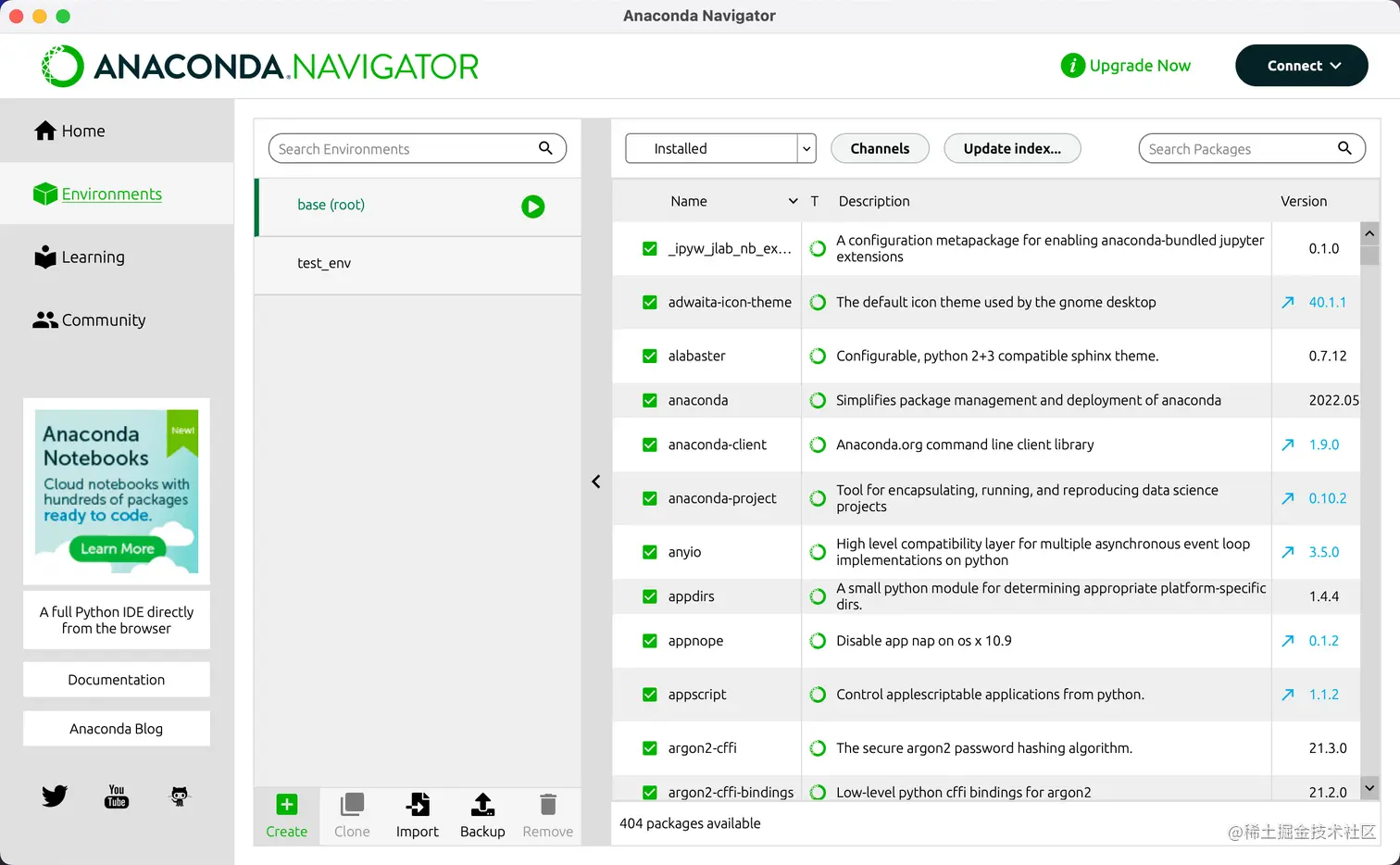Click the upgrade arrow for appscript 1.1.2
The width and height of the screenshot is (1400, 865).
tap(1288, 696)
